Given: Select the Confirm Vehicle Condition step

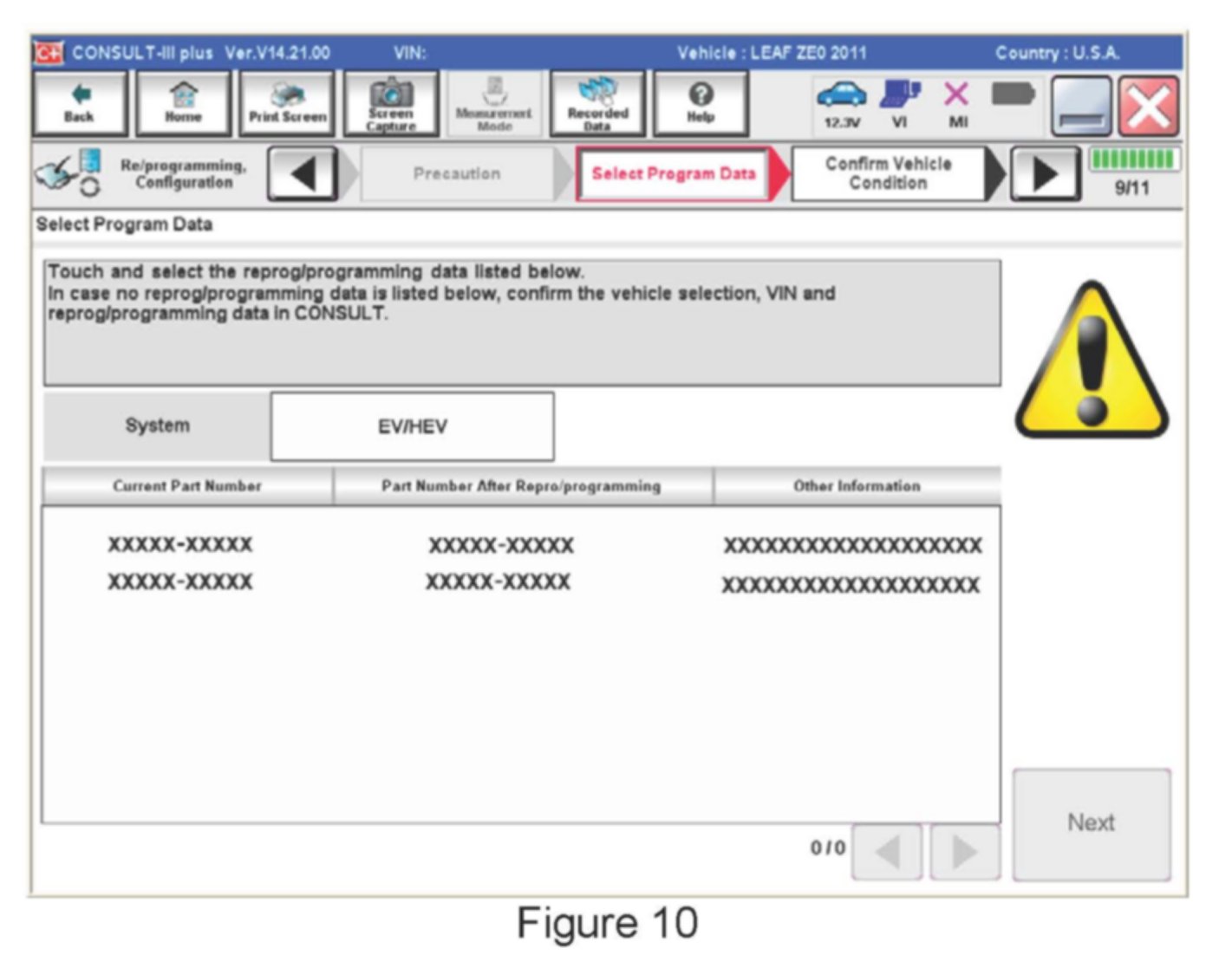Looking at the screenshot, I should (888, 174).
